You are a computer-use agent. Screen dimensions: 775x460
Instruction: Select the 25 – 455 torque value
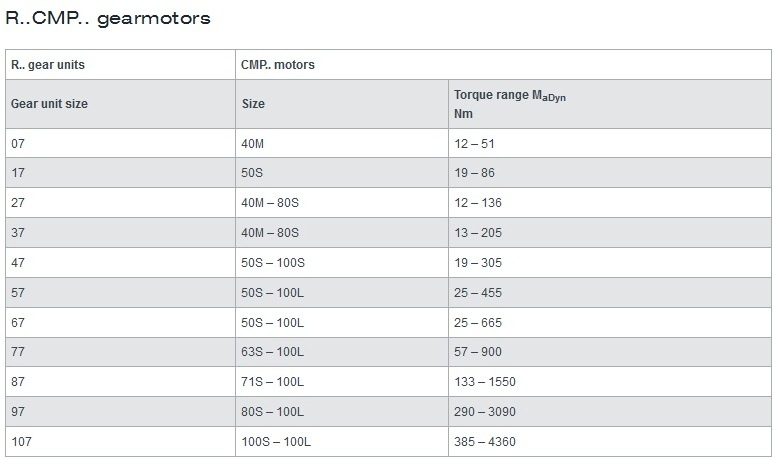tap(478, 293)
